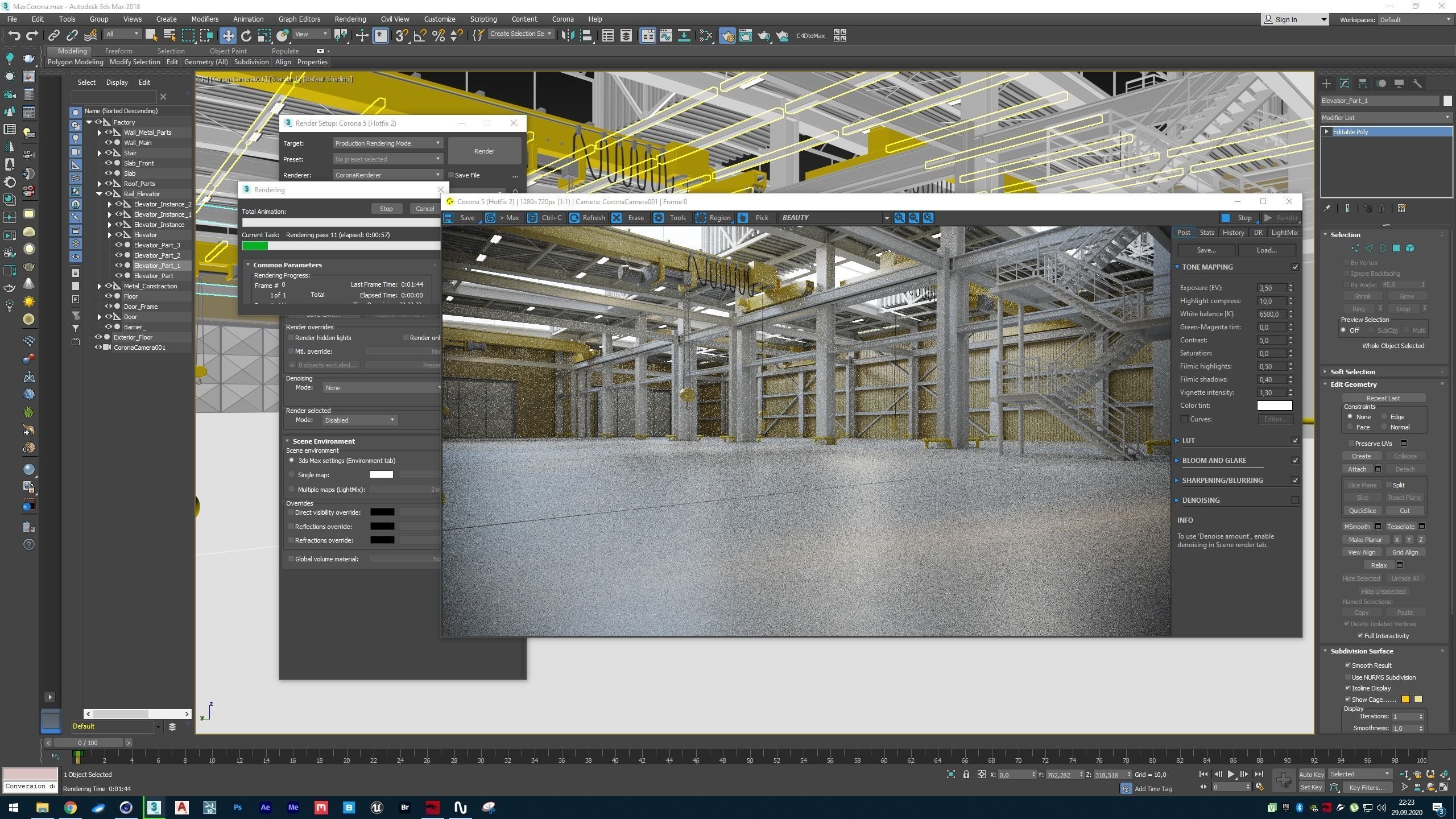Expand the Soft Selection rollout

1352,371
